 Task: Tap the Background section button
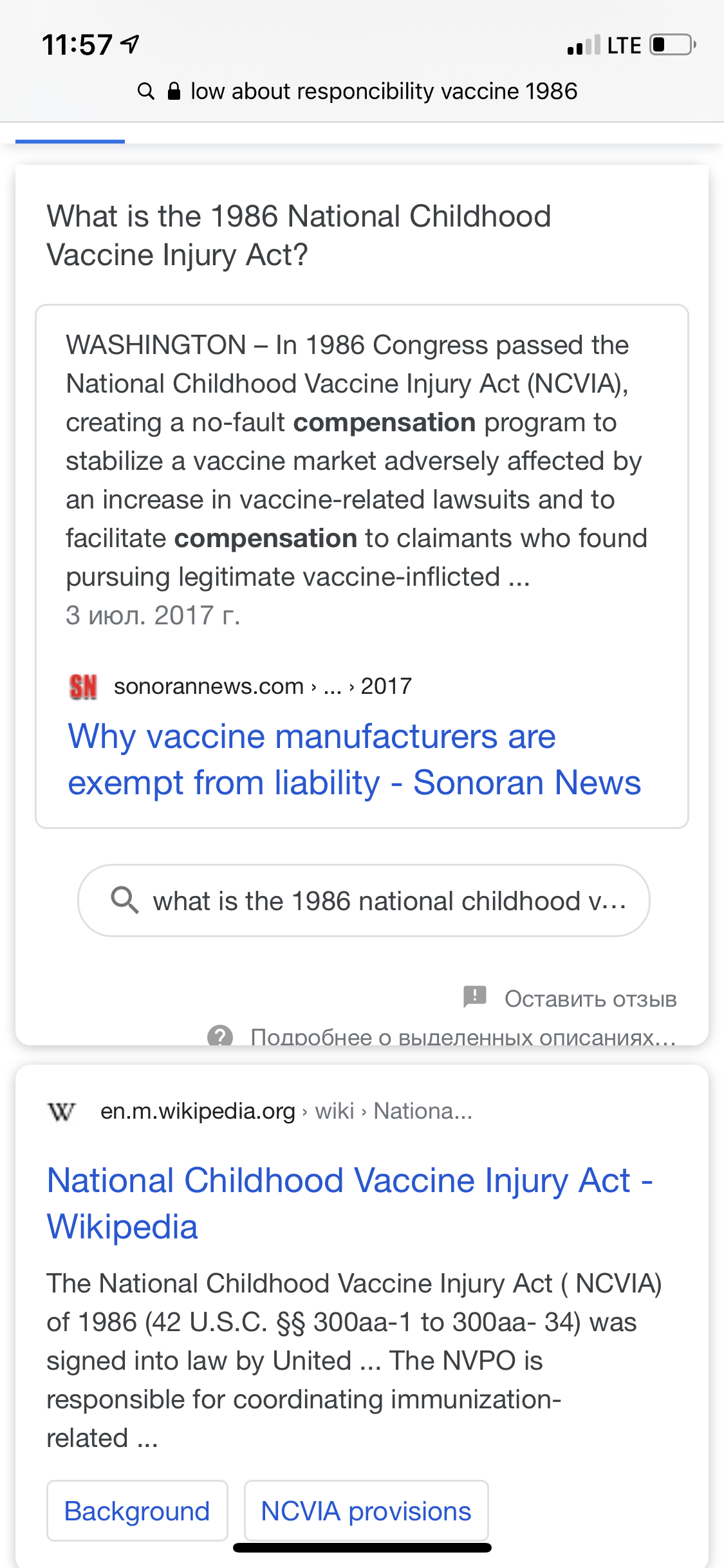click(x=137, y=1511)
